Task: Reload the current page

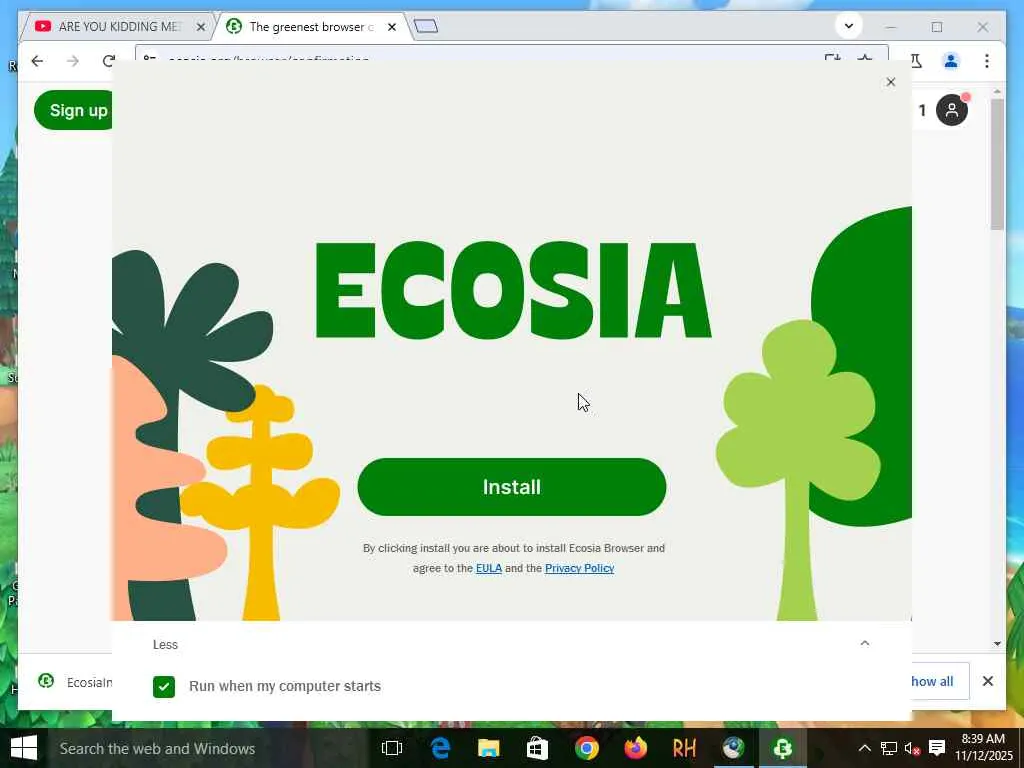Action: point(108,61)
